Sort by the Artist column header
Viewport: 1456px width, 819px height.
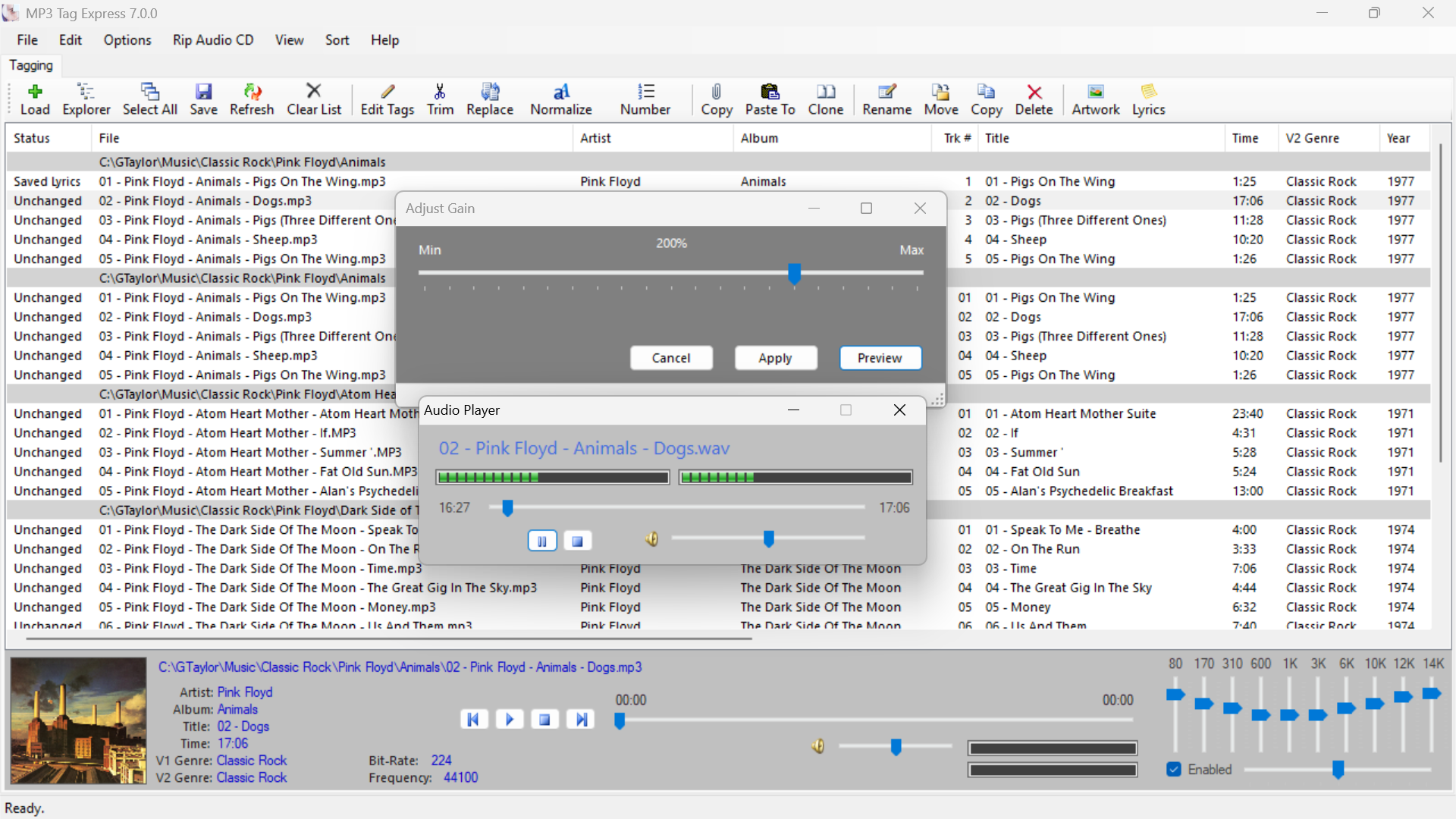click(x=653, y=138)
